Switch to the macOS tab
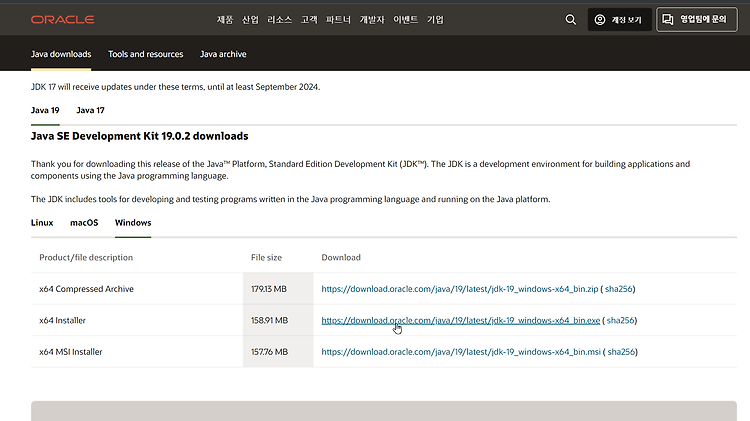Viewport: 750px width, 421px height. pos(84,222)
